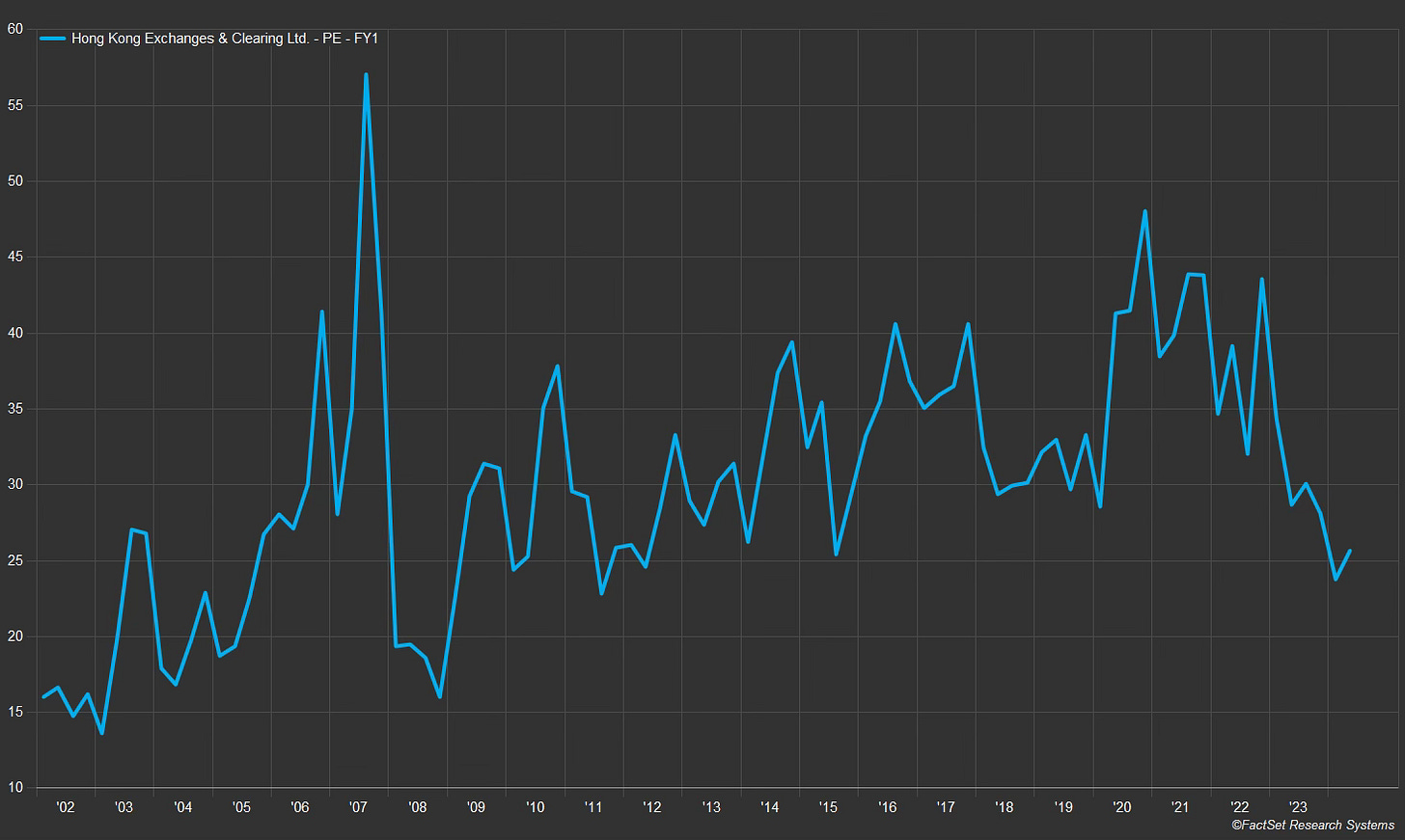Click the '13 x-axis year label

711,807
